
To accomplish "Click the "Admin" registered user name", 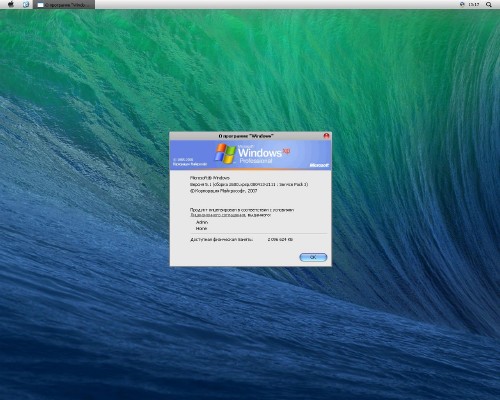I will [202, 222].
